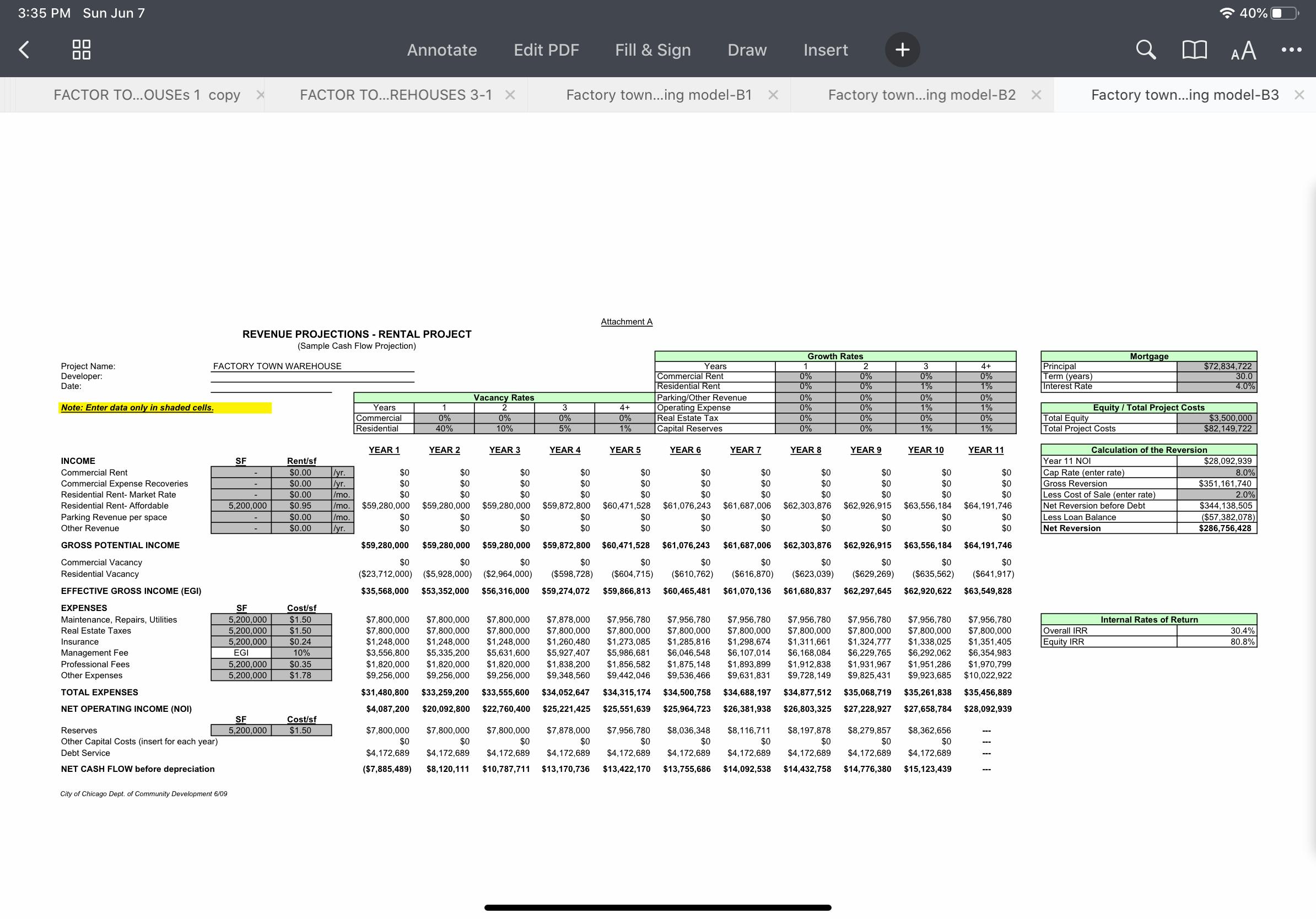The height and width of the screenshot is (919, 1316).
Task: Open the book reading mode icon
Action: coord(1195,50)
